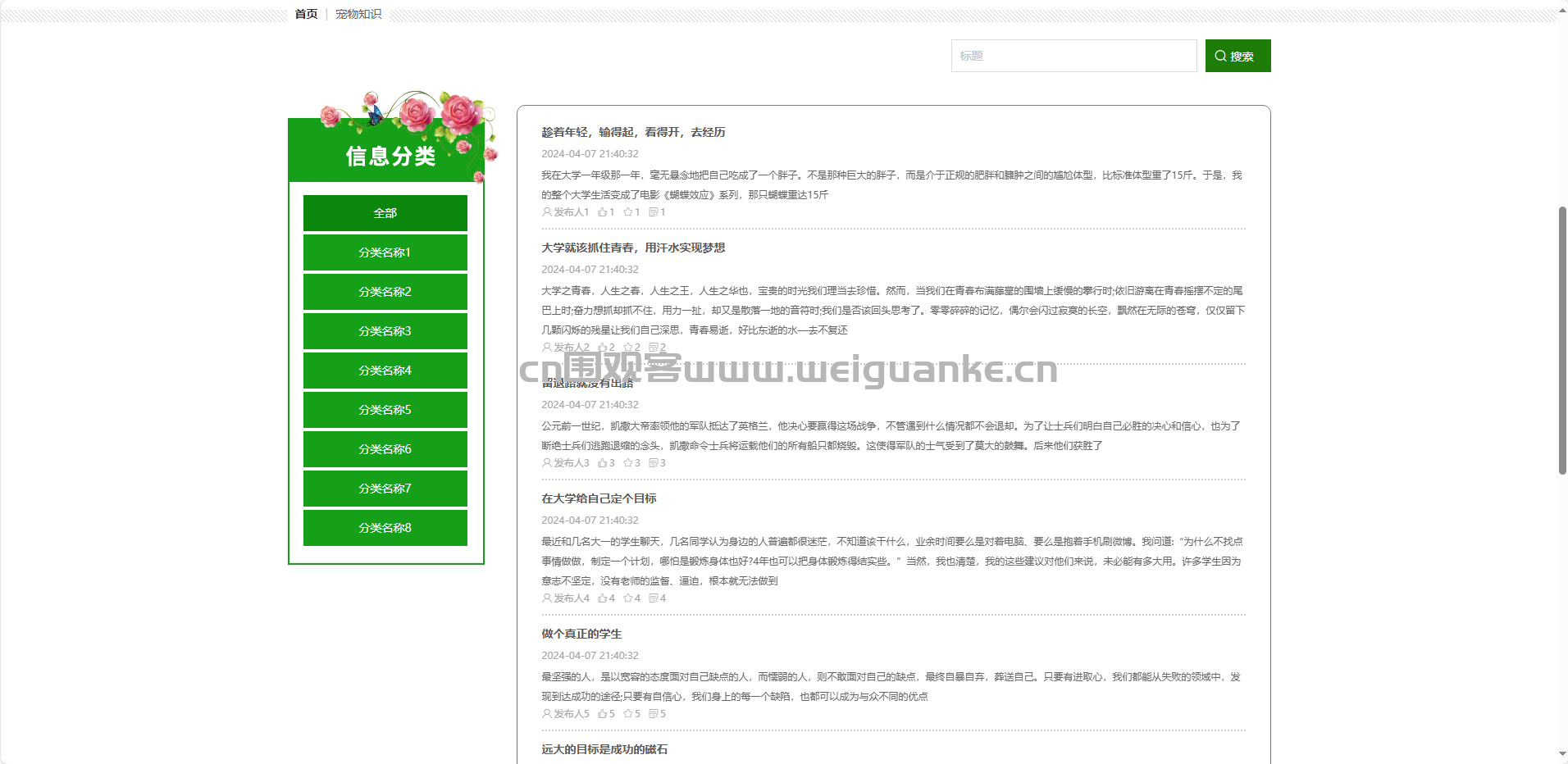Go to 首页 in the breadcrumb

(x=306, y=14)
